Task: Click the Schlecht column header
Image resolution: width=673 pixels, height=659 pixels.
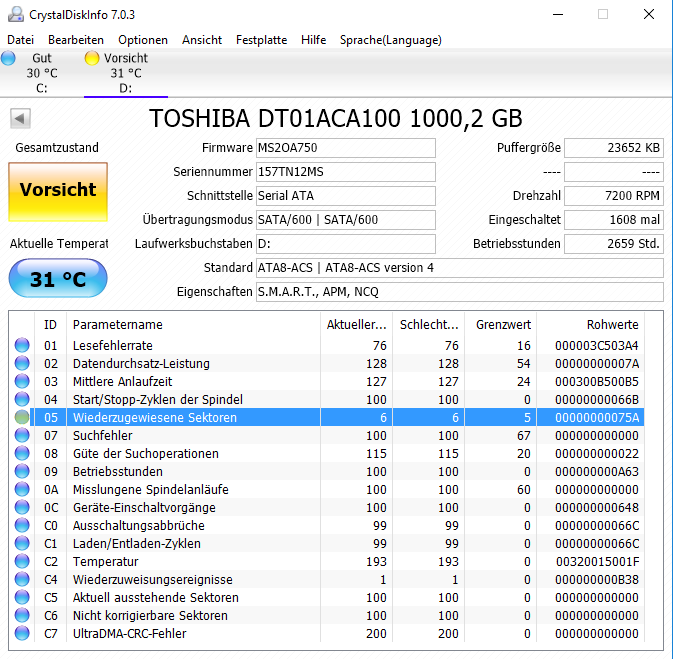Action: pos(428,325)
